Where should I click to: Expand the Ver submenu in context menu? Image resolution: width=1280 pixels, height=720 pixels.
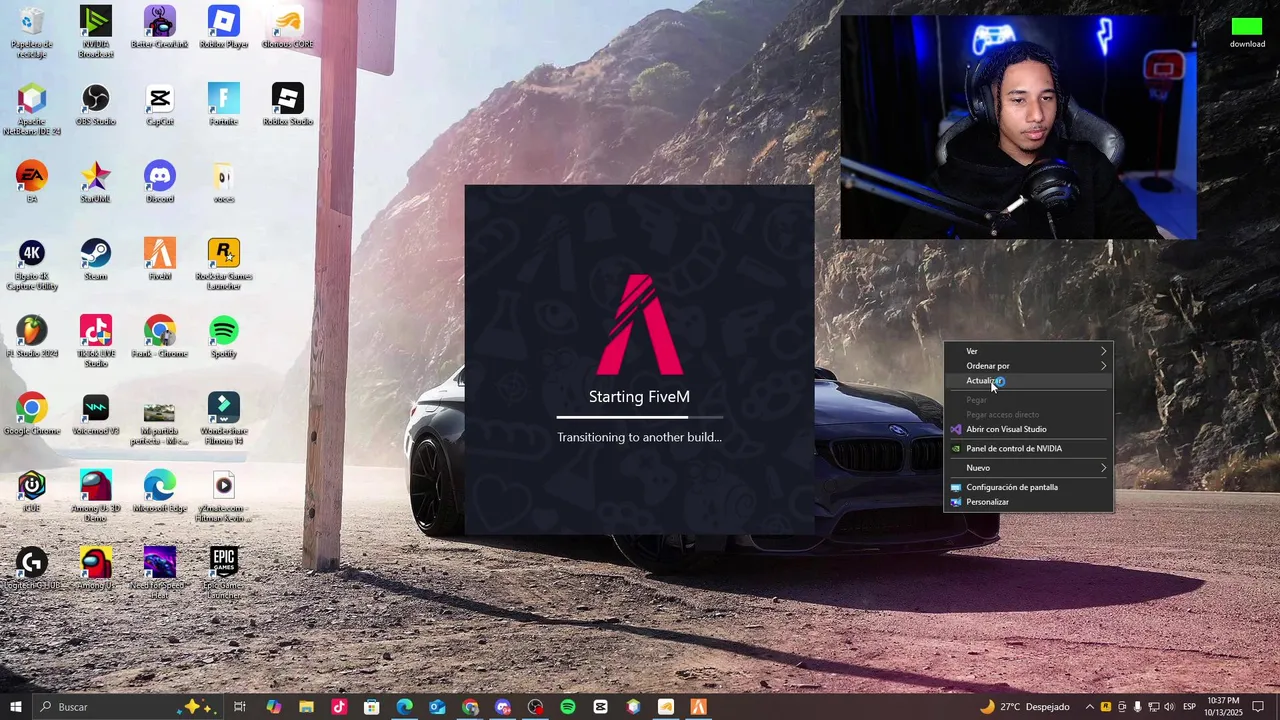click(1029, 351)
